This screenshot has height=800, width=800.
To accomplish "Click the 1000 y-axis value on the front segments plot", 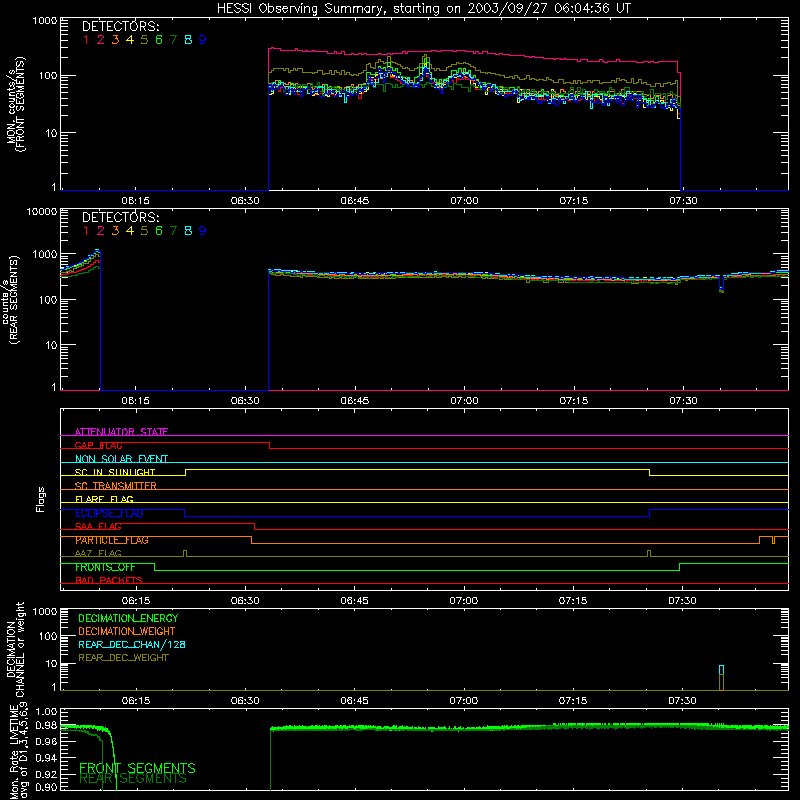I will click(45, 21).
